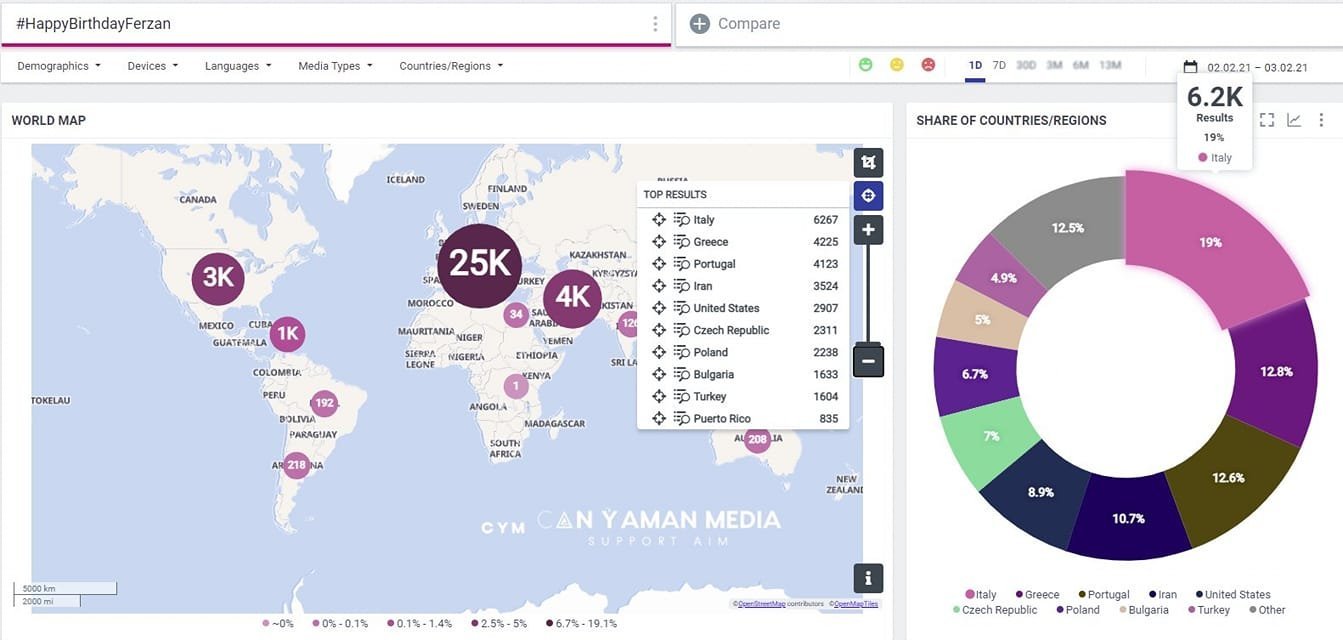Screen dimensions: 1343x640
Task: Toggle the negative sentiment red face filter
Action: 928,65
